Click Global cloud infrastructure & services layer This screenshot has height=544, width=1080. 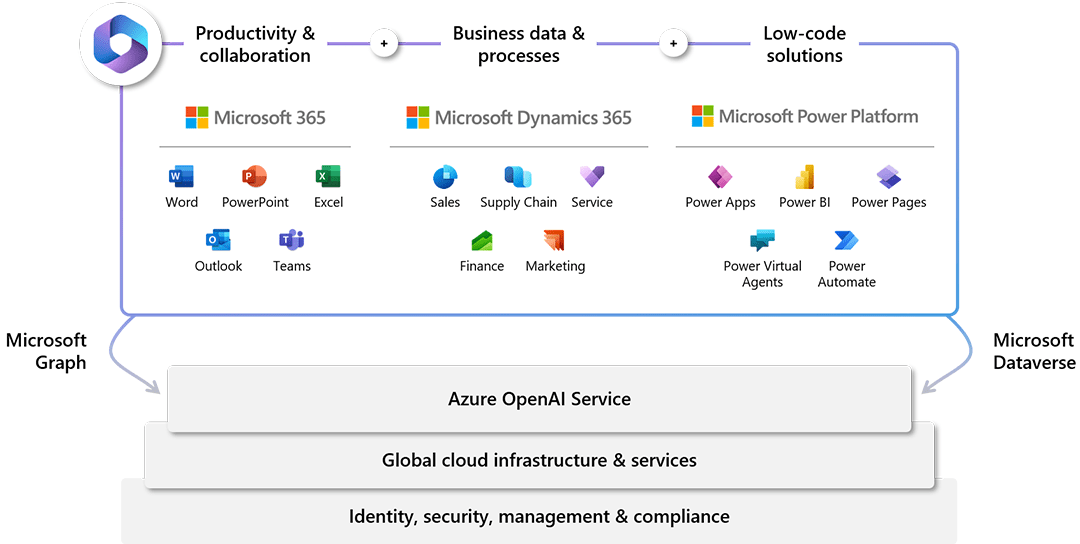[539, 460]
